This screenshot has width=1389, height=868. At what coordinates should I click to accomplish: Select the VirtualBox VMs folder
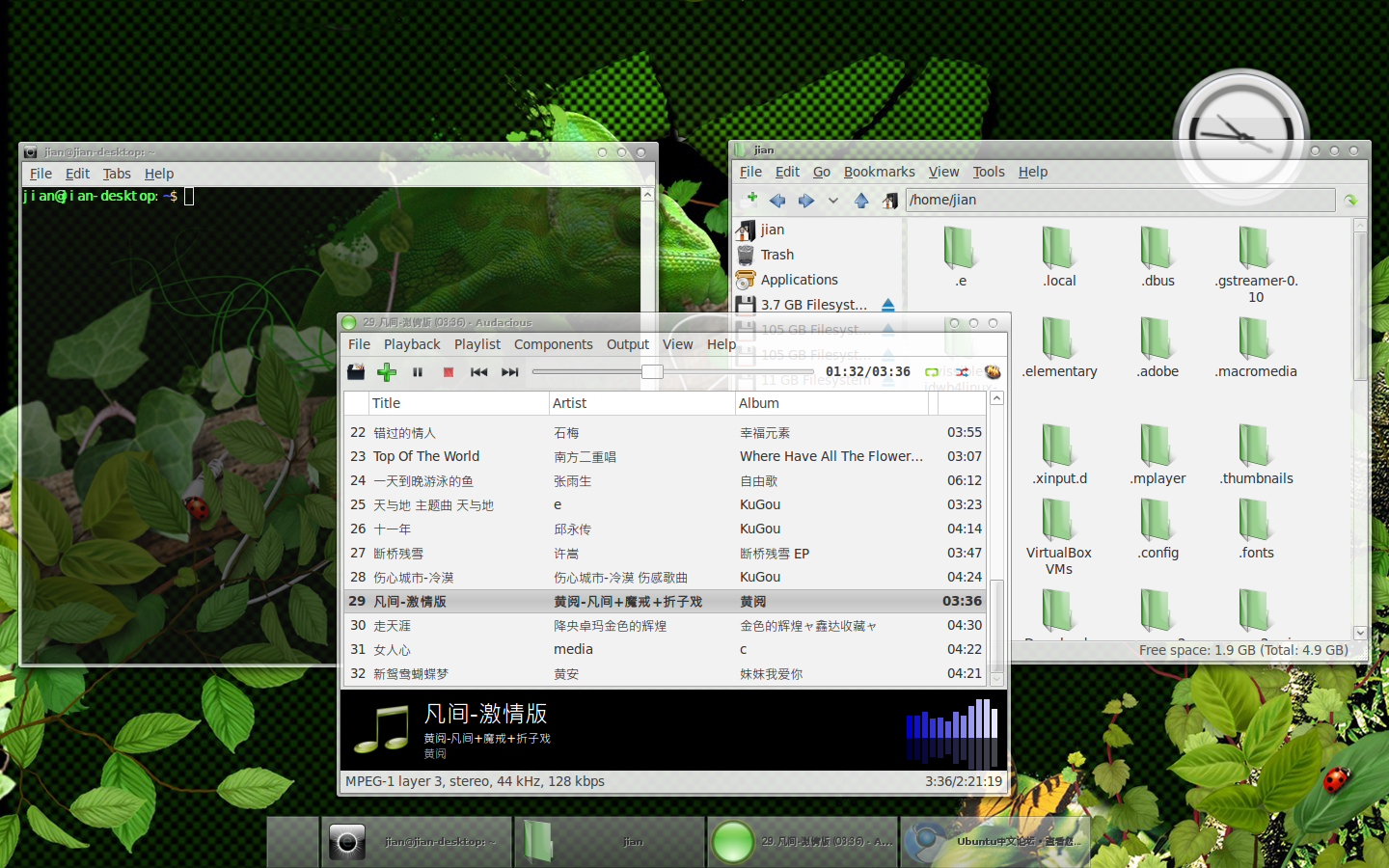tap(1059, 536)
